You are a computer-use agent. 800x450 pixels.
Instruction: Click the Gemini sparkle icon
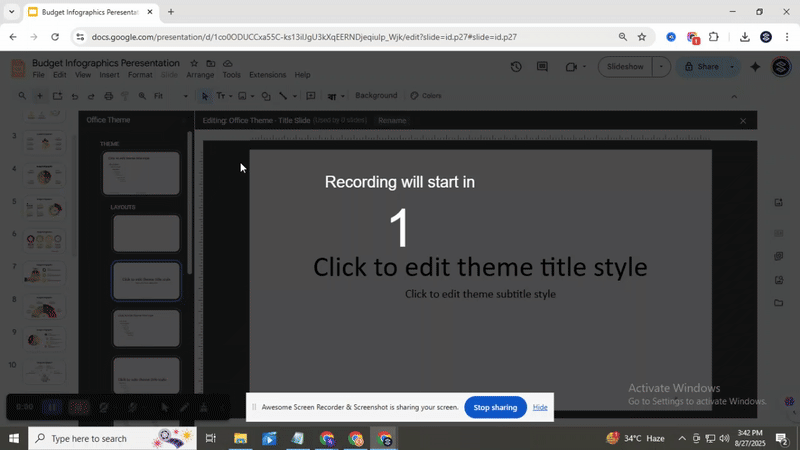point(755,67)
